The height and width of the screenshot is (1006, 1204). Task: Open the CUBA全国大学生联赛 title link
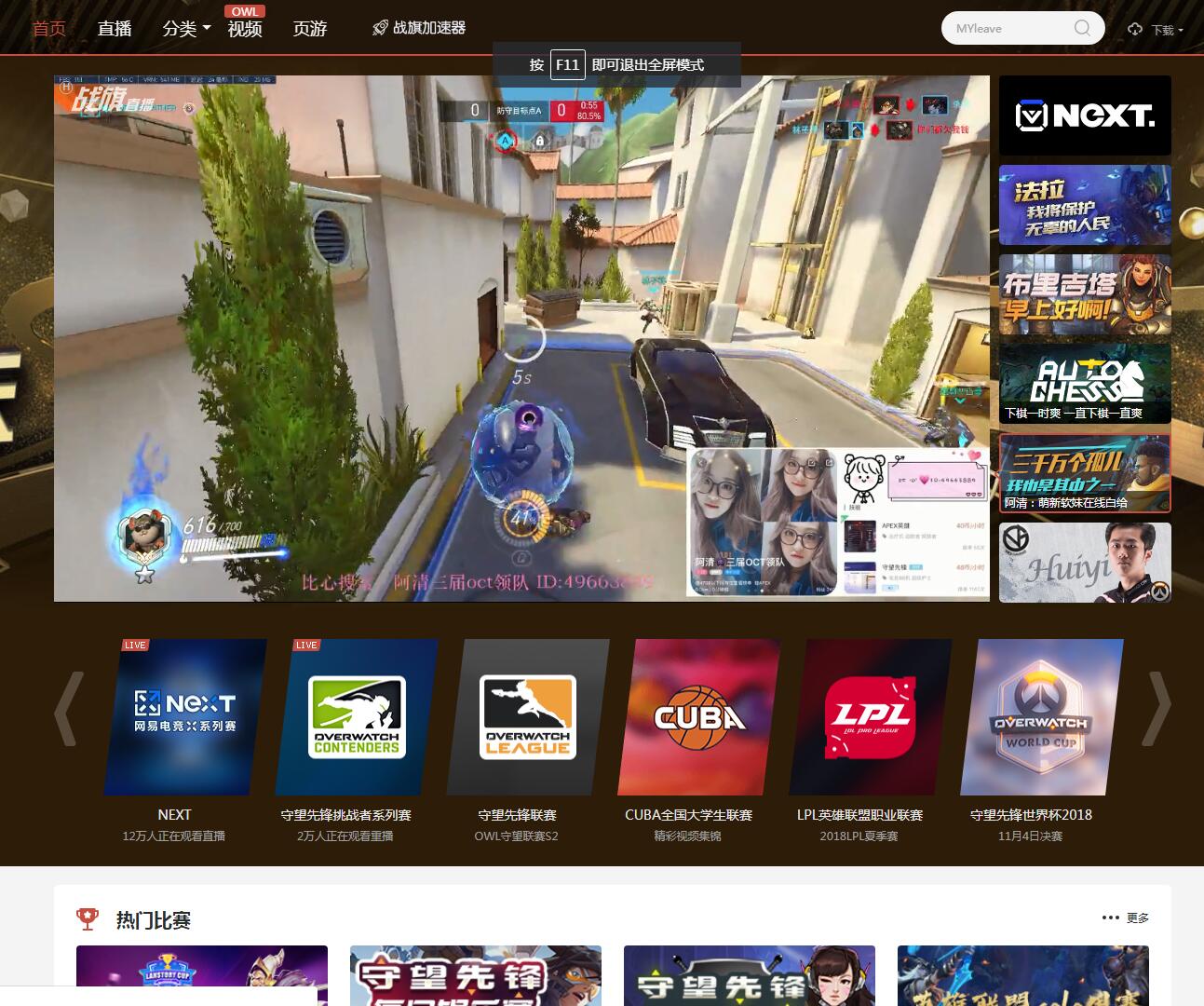click(688, 815)
